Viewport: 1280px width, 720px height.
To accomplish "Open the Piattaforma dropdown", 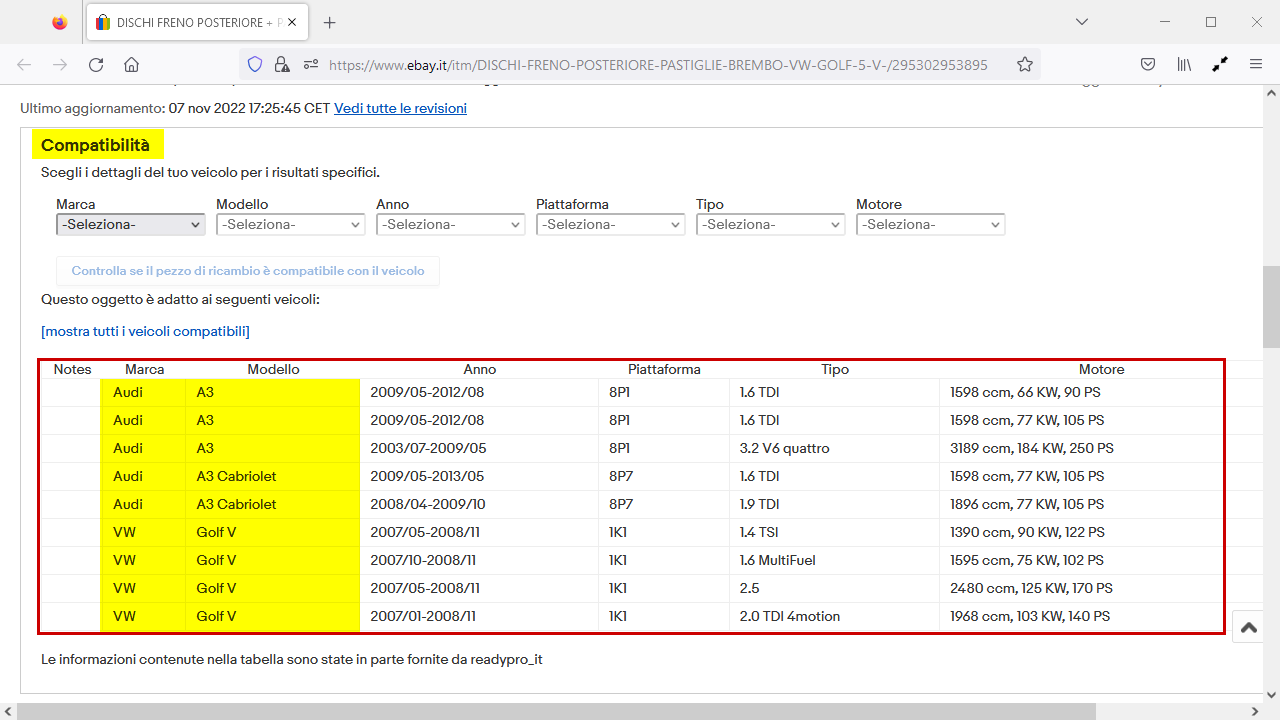I will click(x=610, y=225).
